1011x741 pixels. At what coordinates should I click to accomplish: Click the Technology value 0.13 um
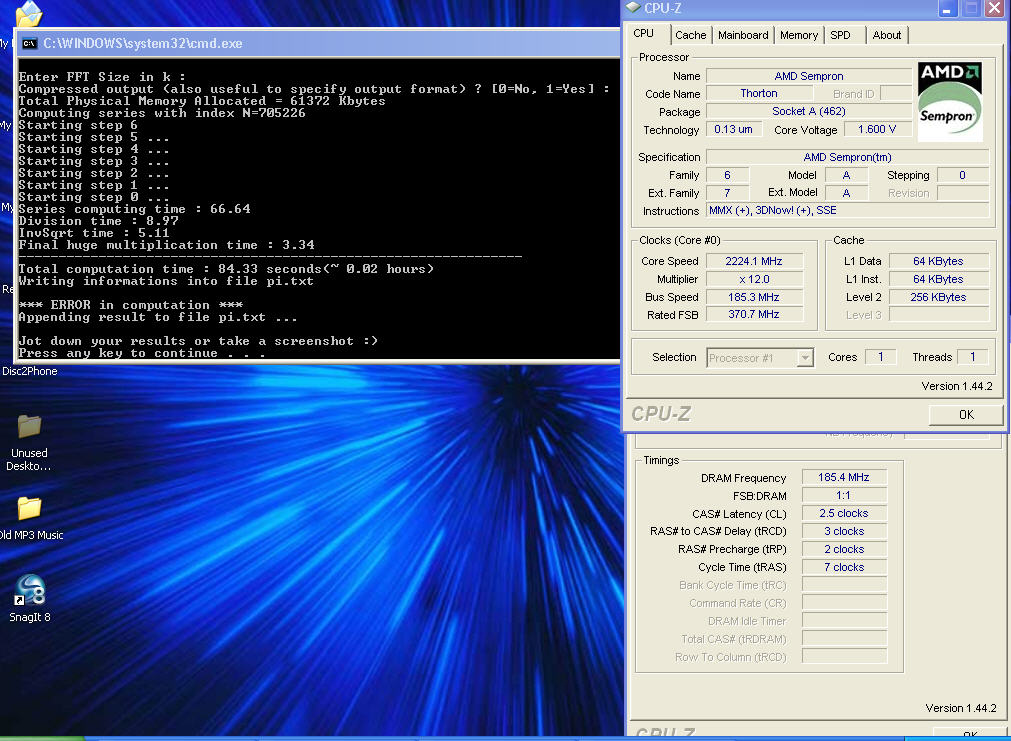pyautogui.click(x=733, y=129)
